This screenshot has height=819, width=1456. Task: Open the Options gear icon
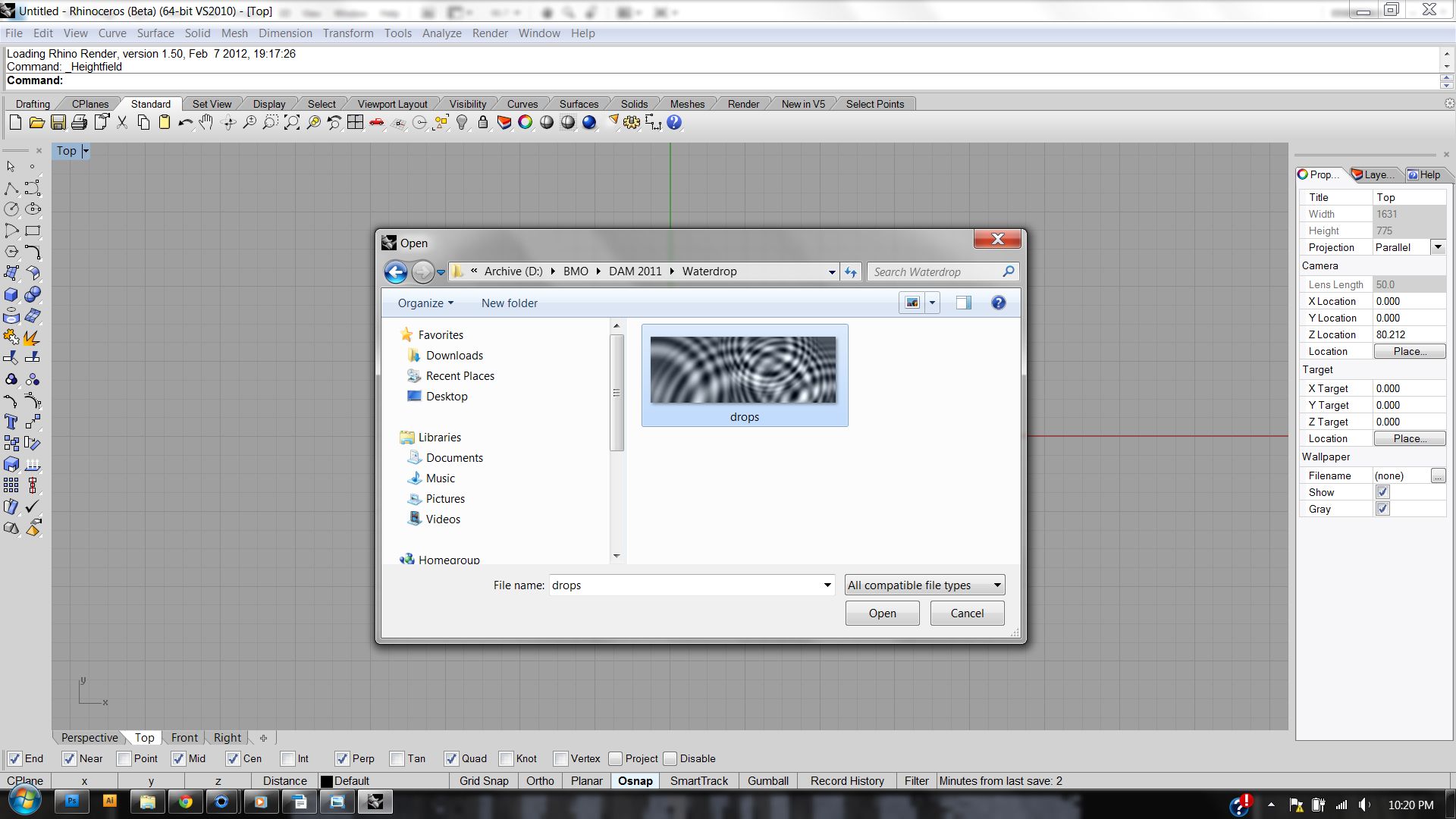coord(632,123)
